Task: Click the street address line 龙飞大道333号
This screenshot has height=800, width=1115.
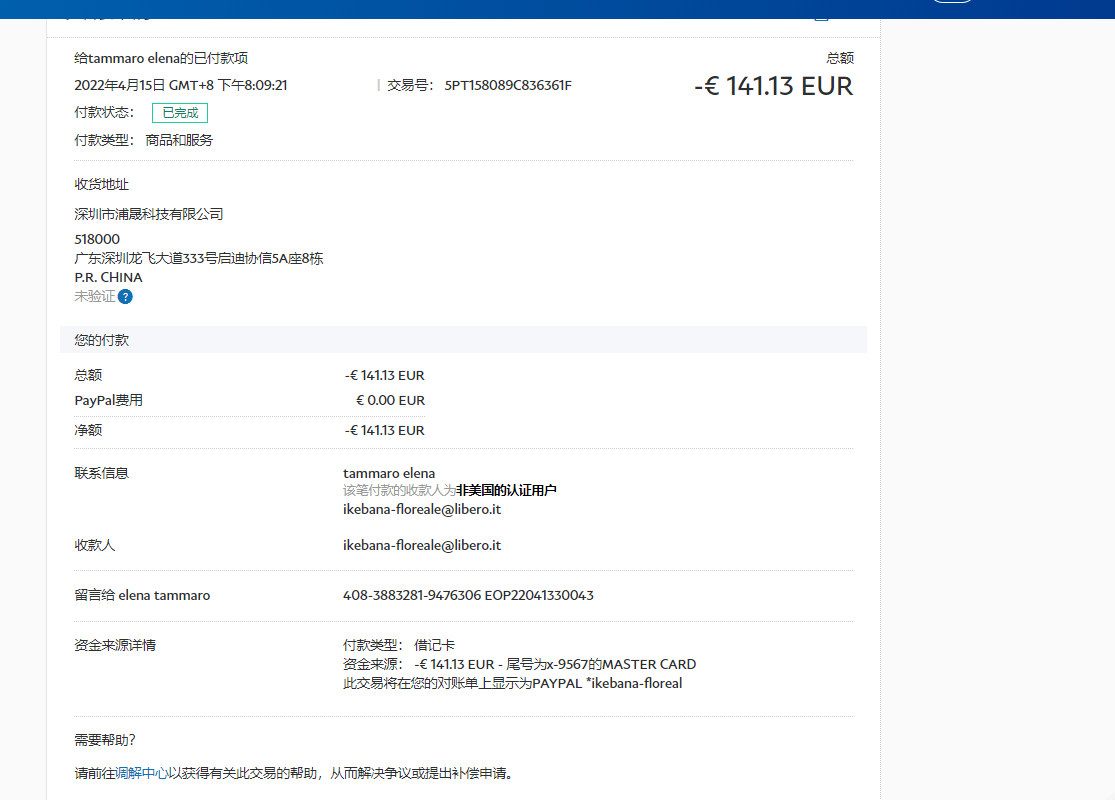Action: pyautogui.click(x=198, y=258)
